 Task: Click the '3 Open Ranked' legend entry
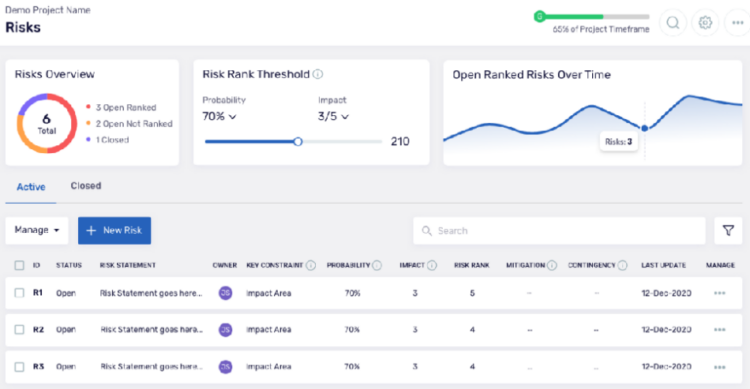[122, 108]
